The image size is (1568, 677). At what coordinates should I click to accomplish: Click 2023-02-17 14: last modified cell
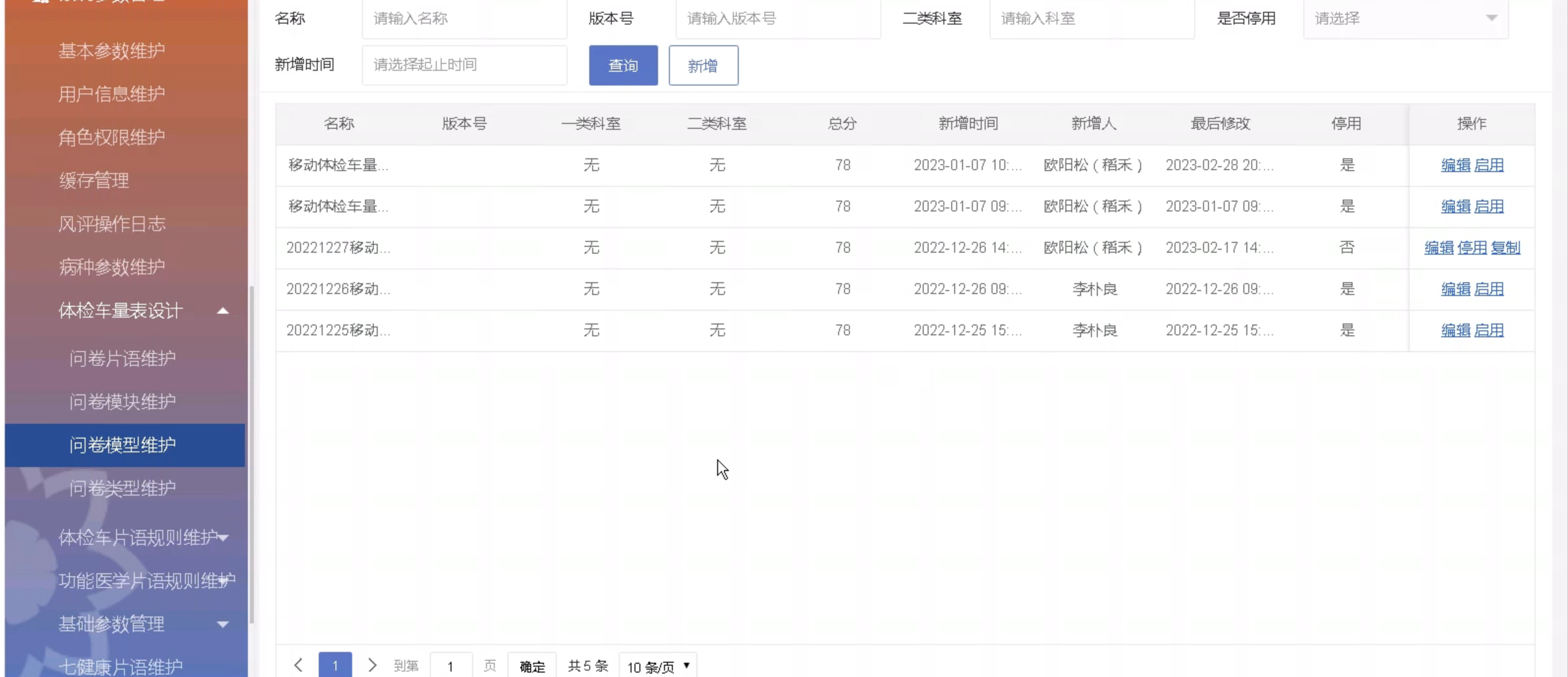1220,248
